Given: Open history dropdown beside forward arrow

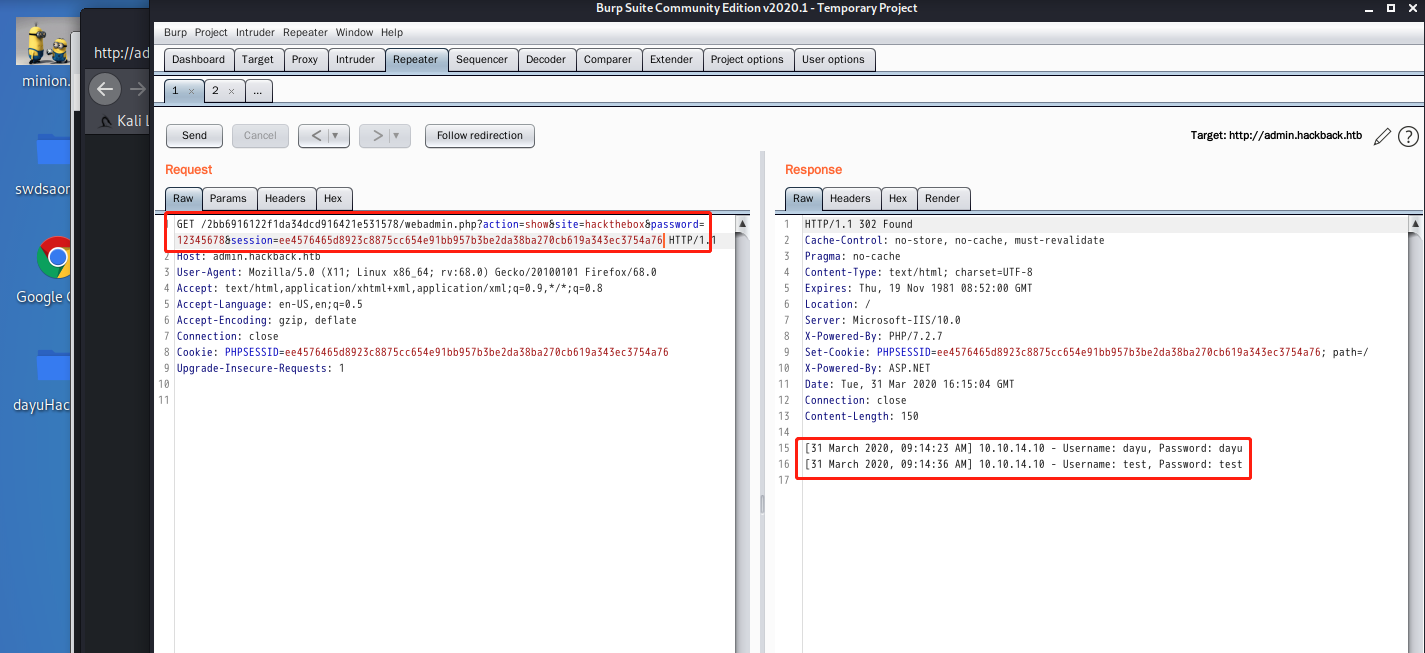Looking at the screenshot, I should 398,136.
